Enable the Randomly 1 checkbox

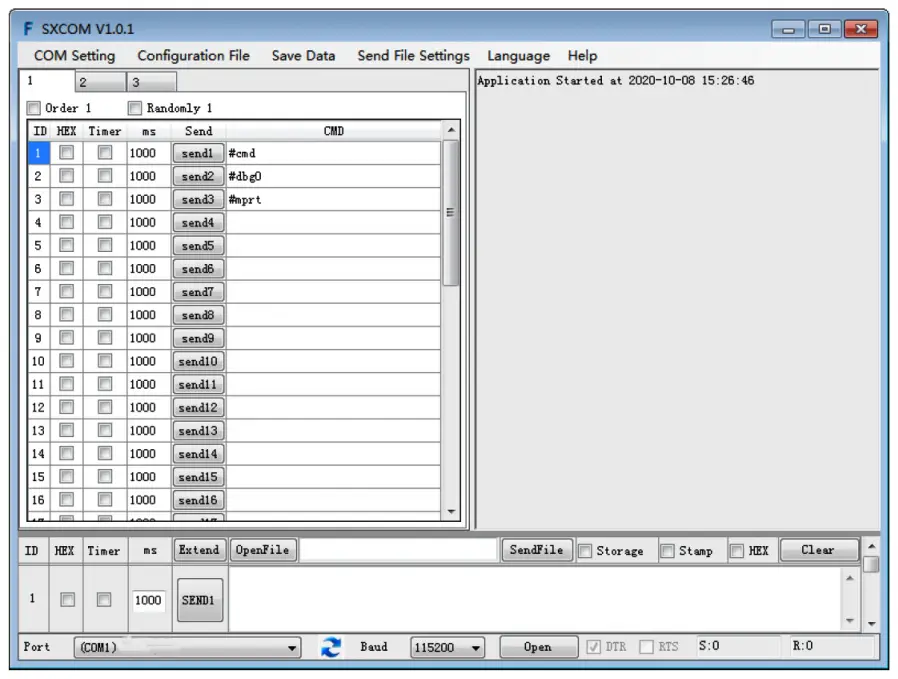[137, 108]
